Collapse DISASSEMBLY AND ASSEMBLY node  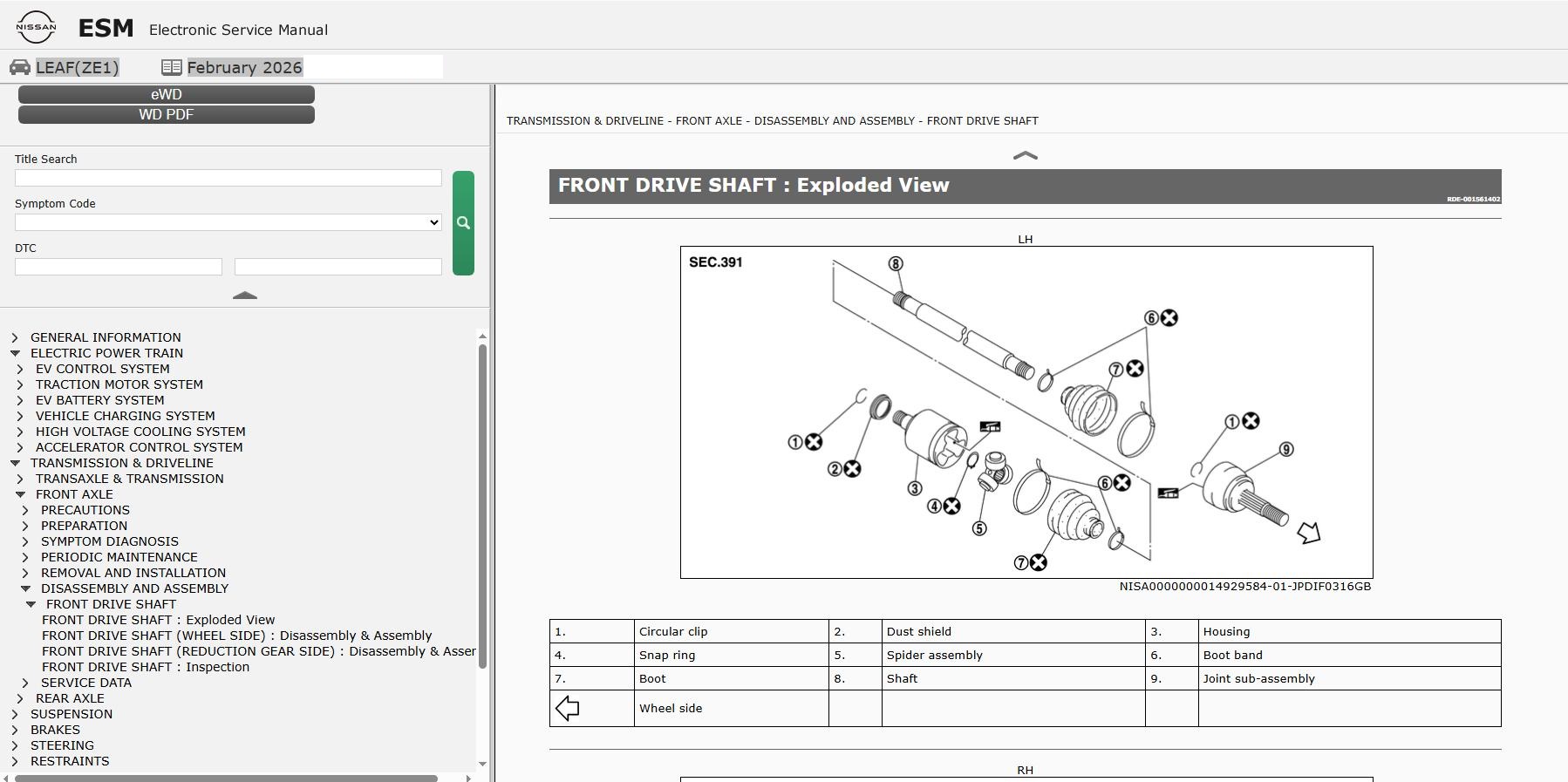[25, 588]
